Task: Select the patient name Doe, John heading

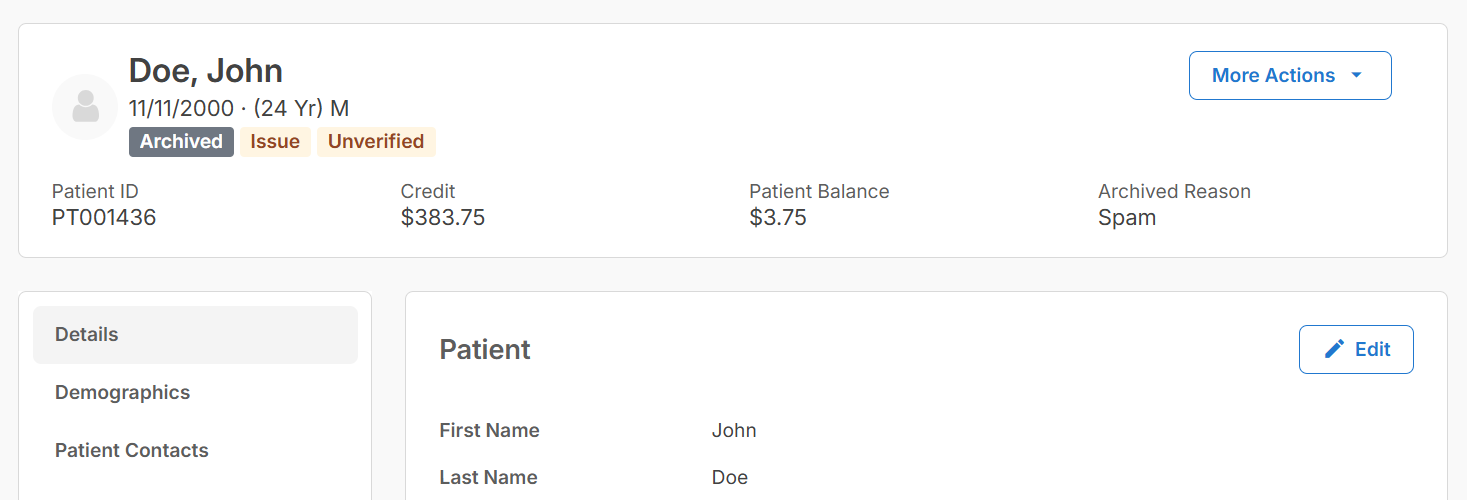Action: pos(206,71)
